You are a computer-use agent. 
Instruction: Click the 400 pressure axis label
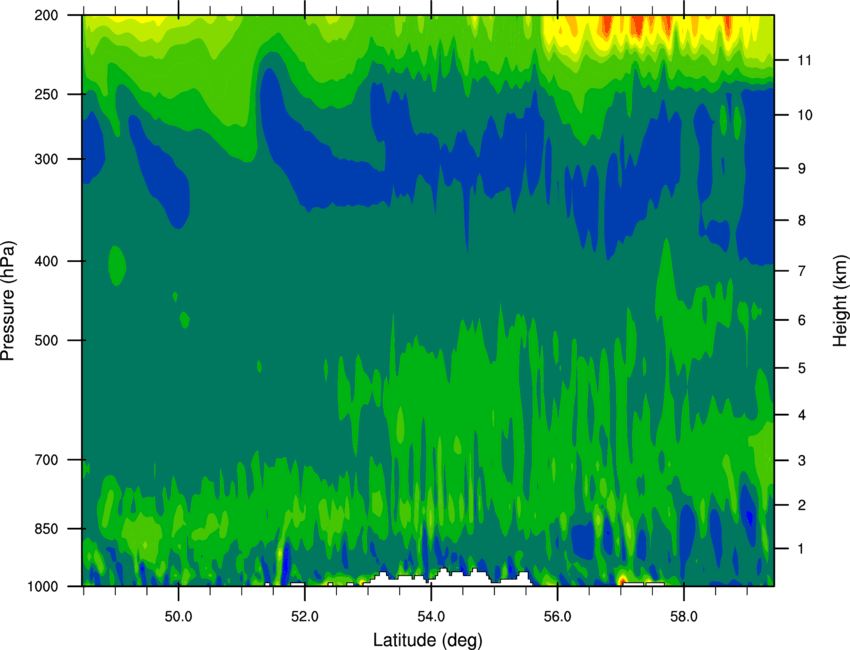pyautogui.click(x=47, y=261)
